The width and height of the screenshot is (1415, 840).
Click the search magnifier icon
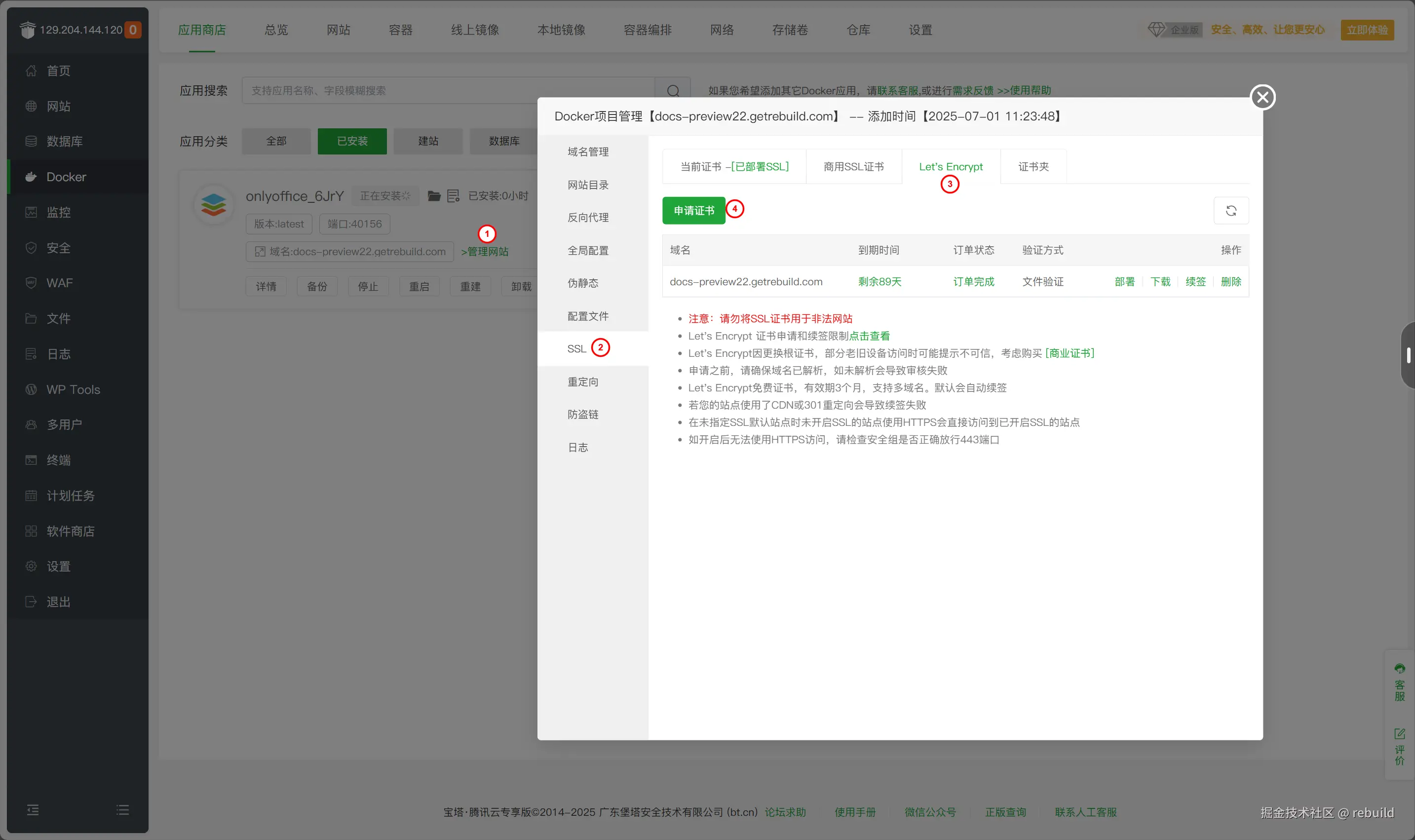pyautogui.click(x=672, y=91)
